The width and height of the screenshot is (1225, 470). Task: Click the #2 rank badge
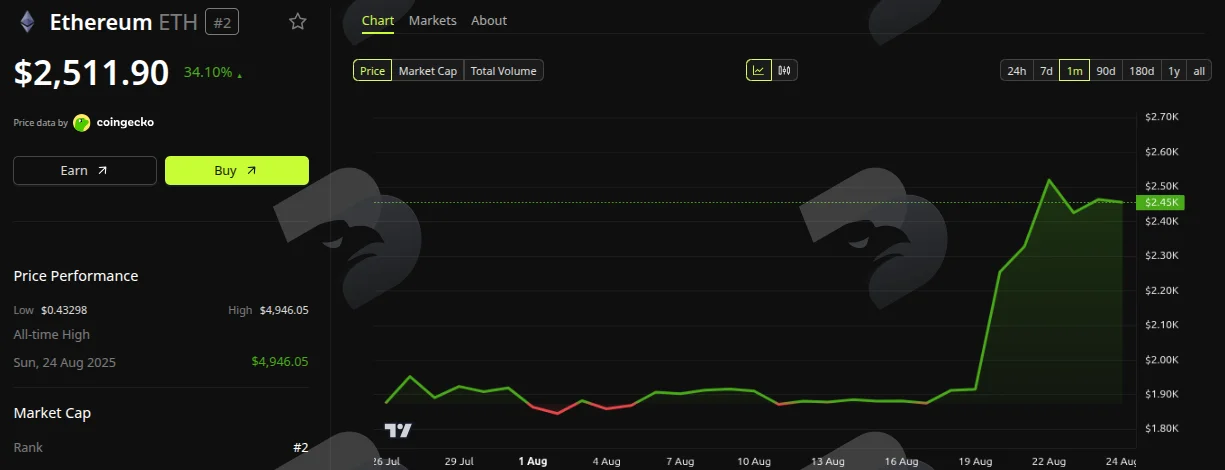pos(222,22)
